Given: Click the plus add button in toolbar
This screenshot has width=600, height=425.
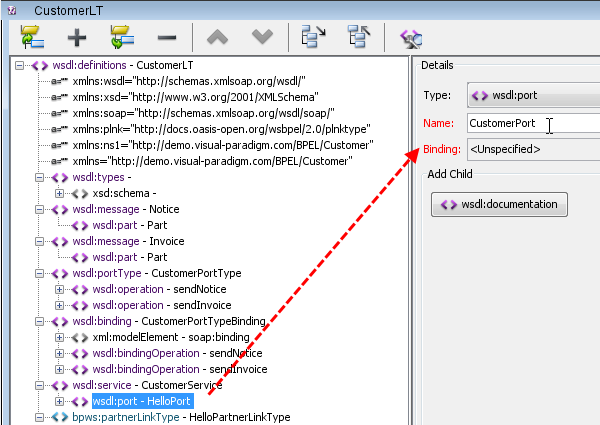Looking at the screenshot, I should point(77,37).
